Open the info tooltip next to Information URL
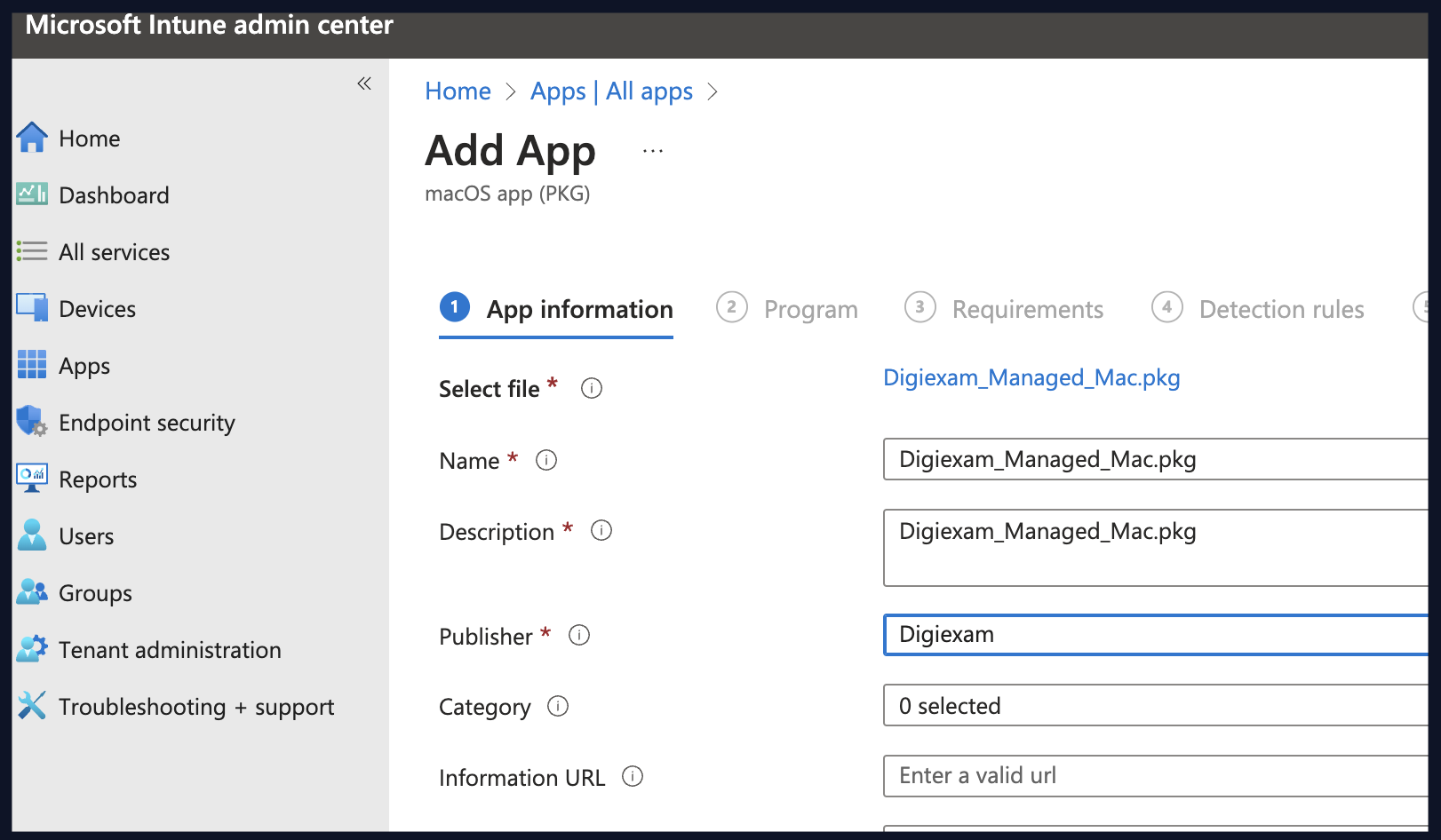 pyautogui.click(x=633, y=776)
